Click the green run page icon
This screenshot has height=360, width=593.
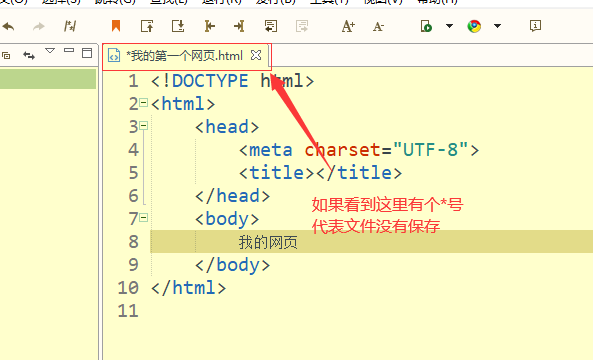tap(426, 26)
